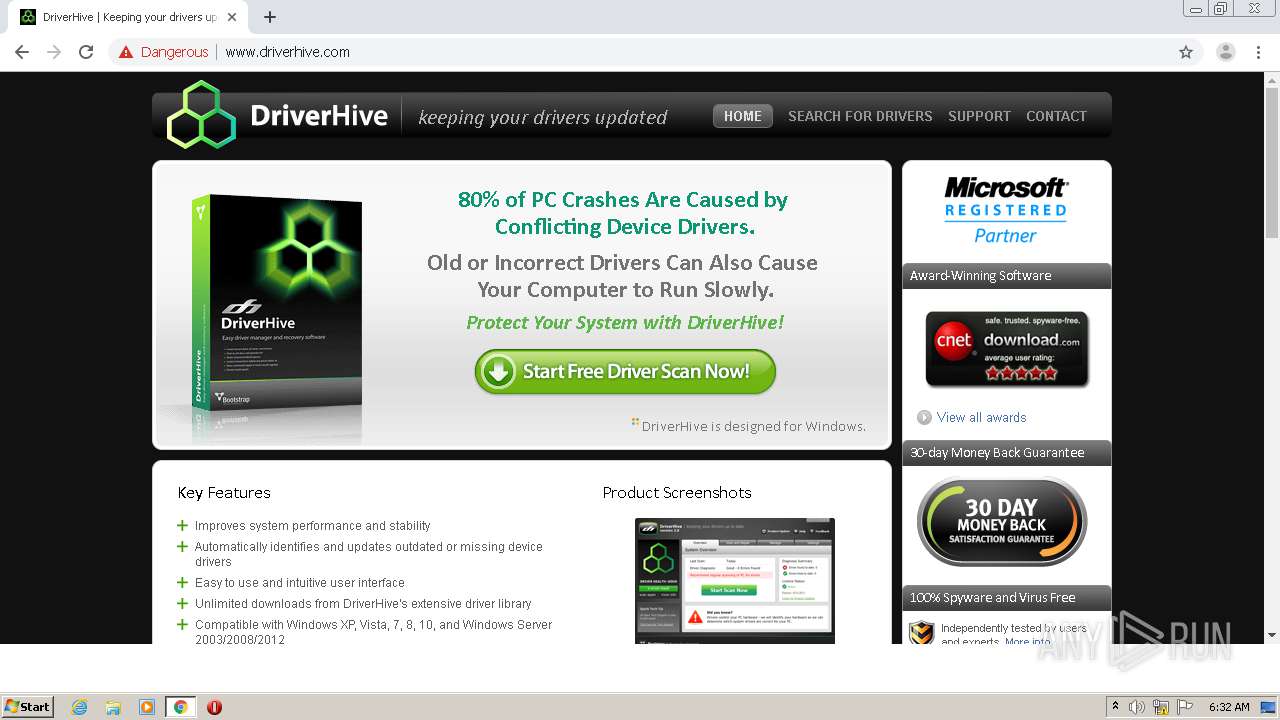Open the Windows Start menu
Screen dimensions: 1280x720
(x=27, y=707)
